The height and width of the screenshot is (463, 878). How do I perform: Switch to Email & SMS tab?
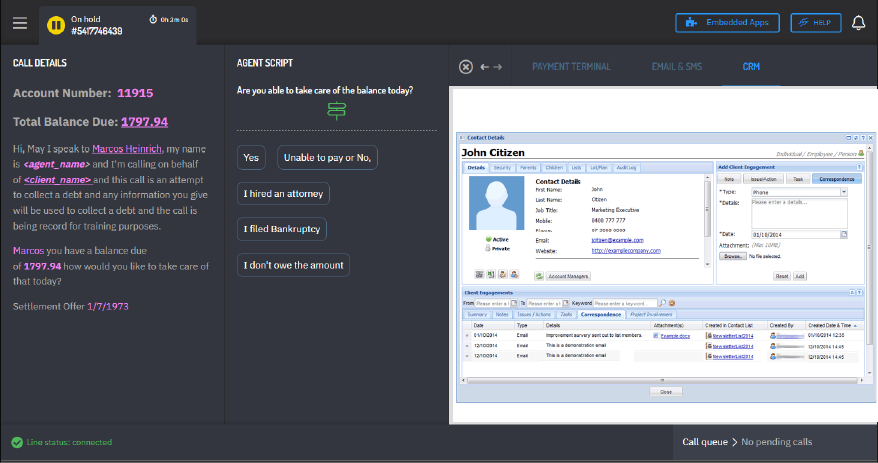click(676, 67)
